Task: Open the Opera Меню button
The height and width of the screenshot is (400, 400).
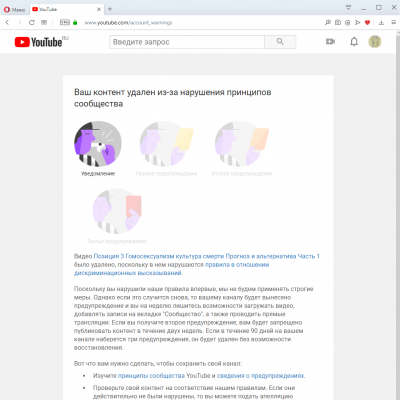Action: (14, 9)
